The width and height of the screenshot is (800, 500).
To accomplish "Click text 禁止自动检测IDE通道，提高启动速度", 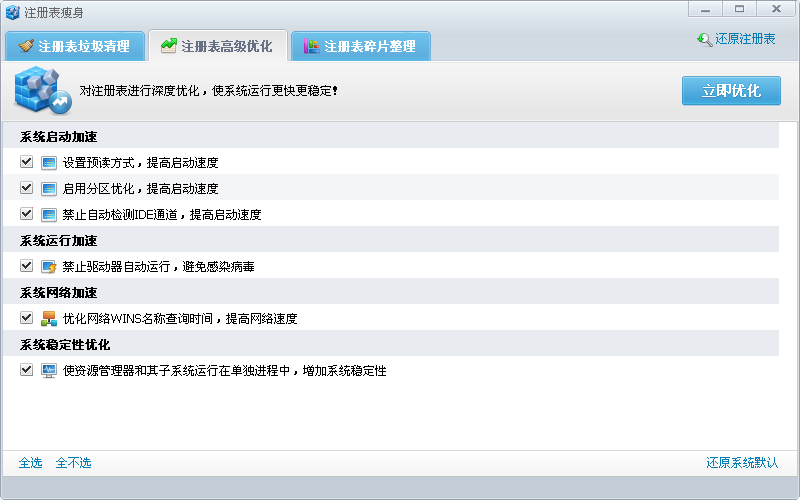I will tap(162, 215).
